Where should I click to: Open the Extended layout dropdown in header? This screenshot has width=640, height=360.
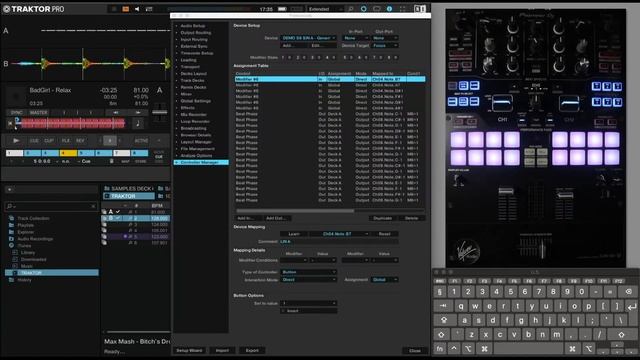click(x=325, y=9)
